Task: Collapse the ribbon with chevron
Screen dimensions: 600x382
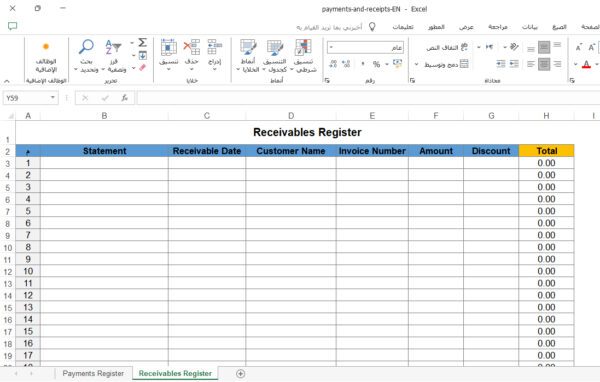Action: (7, 81)
